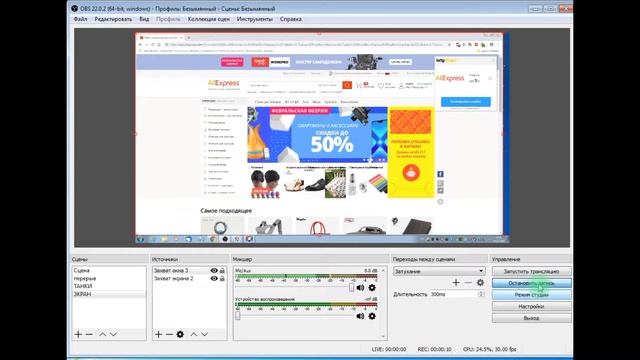Remove the selected source with the minus icon
The width and height of the screenshot is (640, 360).
pos(169,334)
